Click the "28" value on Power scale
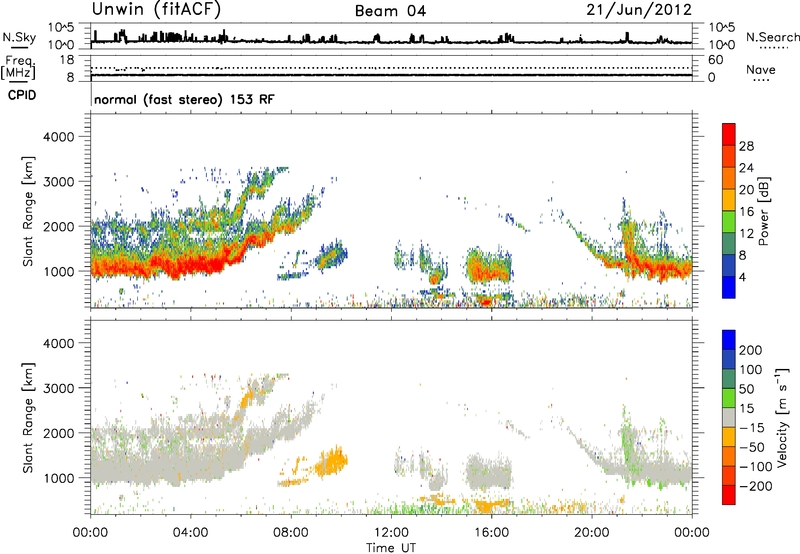Image resolution: width=800 pixels, height=554 pixels. coord(746,146)
